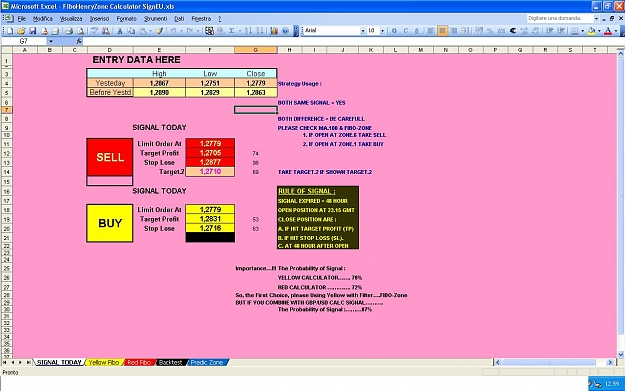
Task: Open the File menu
Action: (x=22, y=19)
